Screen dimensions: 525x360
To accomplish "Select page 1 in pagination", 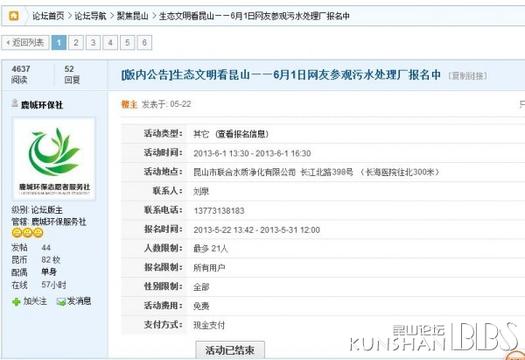I will pos(59,43).
